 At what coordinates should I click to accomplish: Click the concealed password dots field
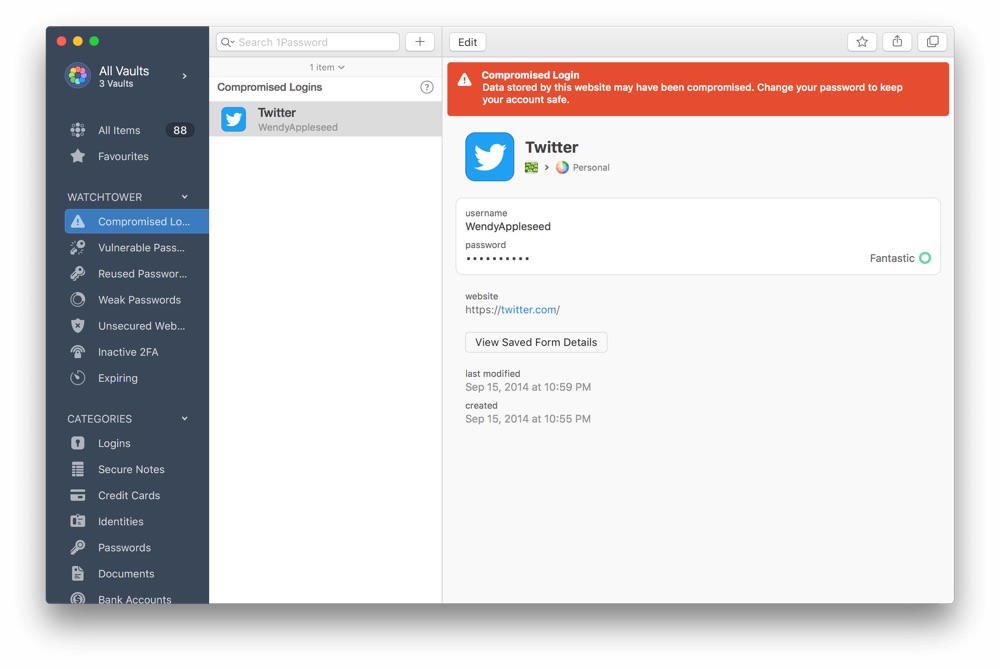pyautogui.click(x=497, y=258)
